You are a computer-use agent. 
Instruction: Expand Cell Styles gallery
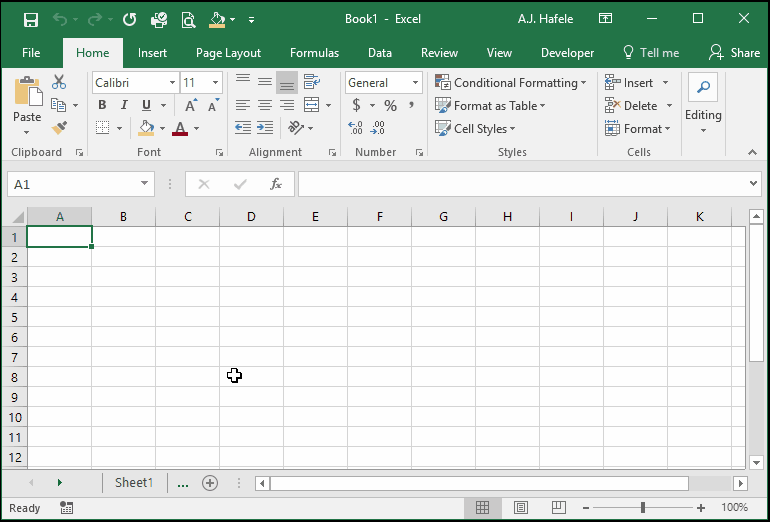(x=475, y=129)
